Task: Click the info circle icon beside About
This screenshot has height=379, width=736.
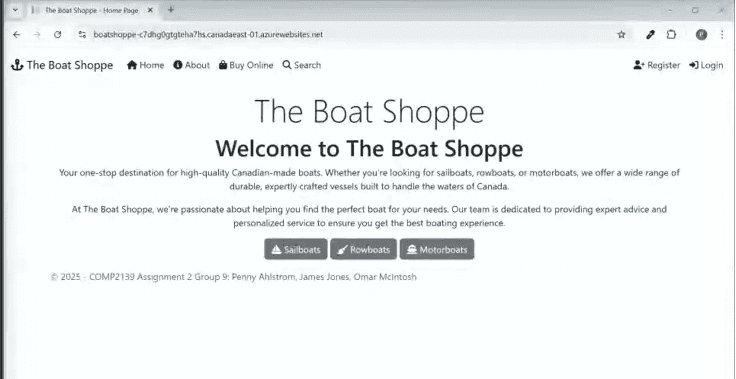Action: coord(177,65)
